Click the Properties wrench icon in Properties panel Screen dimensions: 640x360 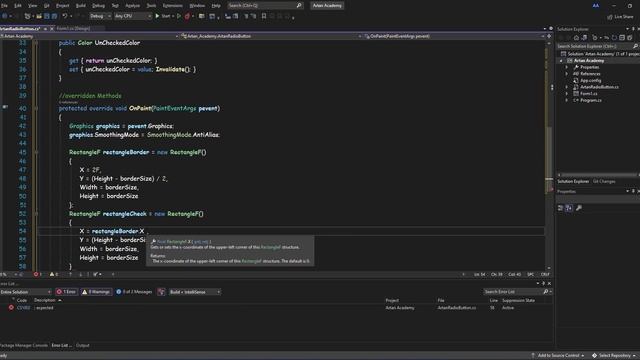tap(578, 208)
